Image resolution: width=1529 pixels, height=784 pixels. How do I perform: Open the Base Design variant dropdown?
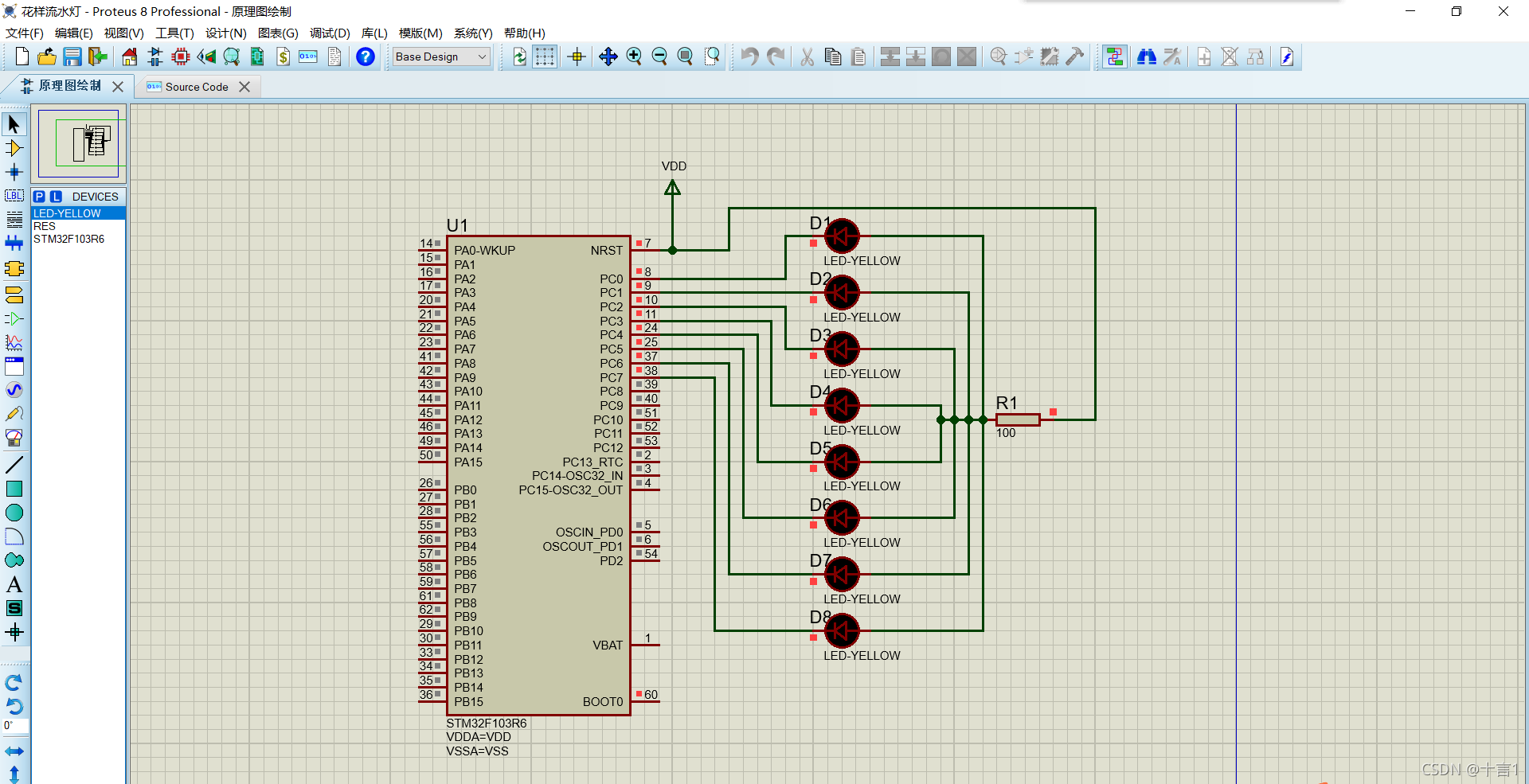pyautogui.click(x=441, y=57)
